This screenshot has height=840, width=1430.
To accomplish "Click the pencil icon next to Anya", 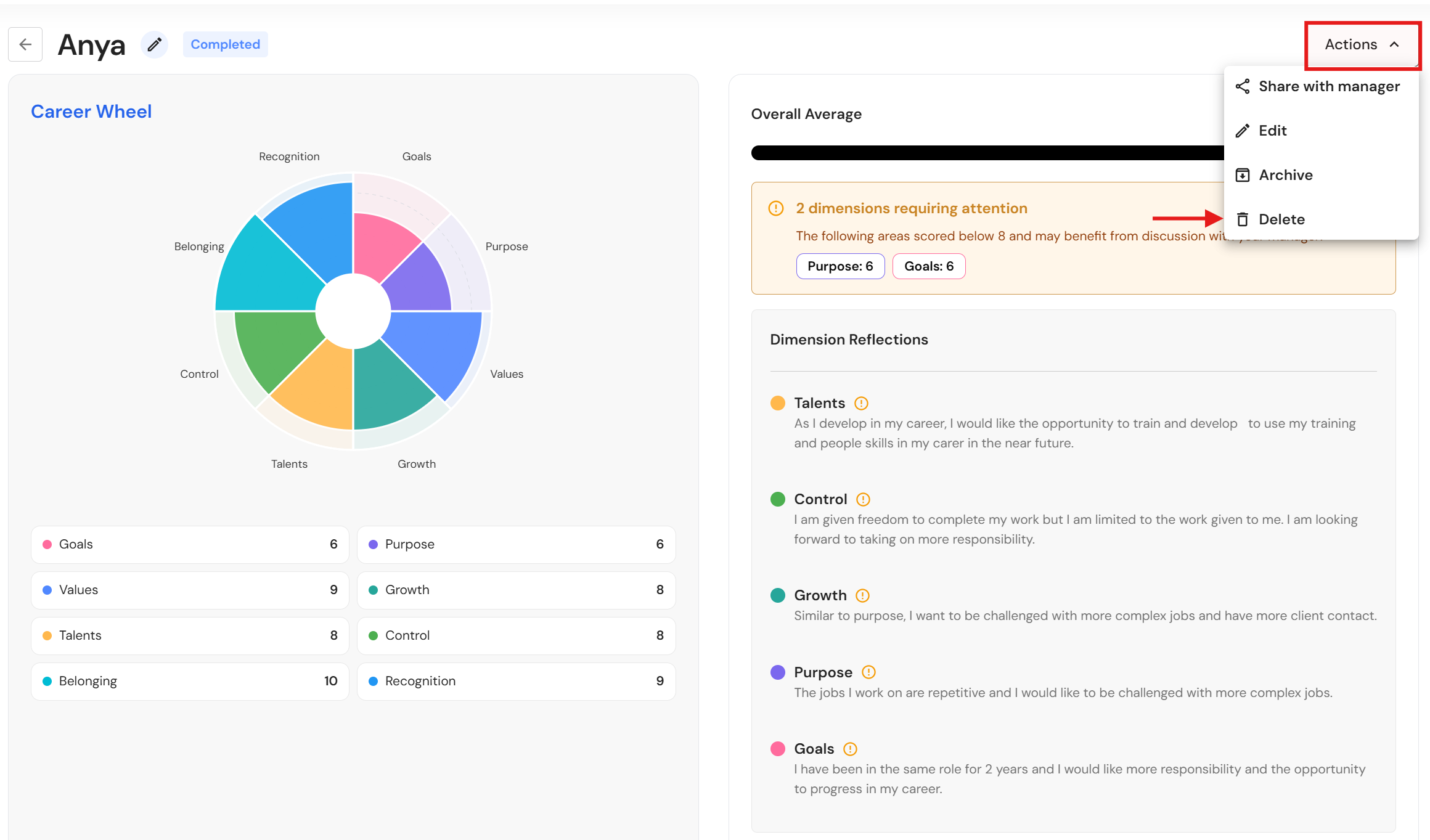I will coord(154,44).
